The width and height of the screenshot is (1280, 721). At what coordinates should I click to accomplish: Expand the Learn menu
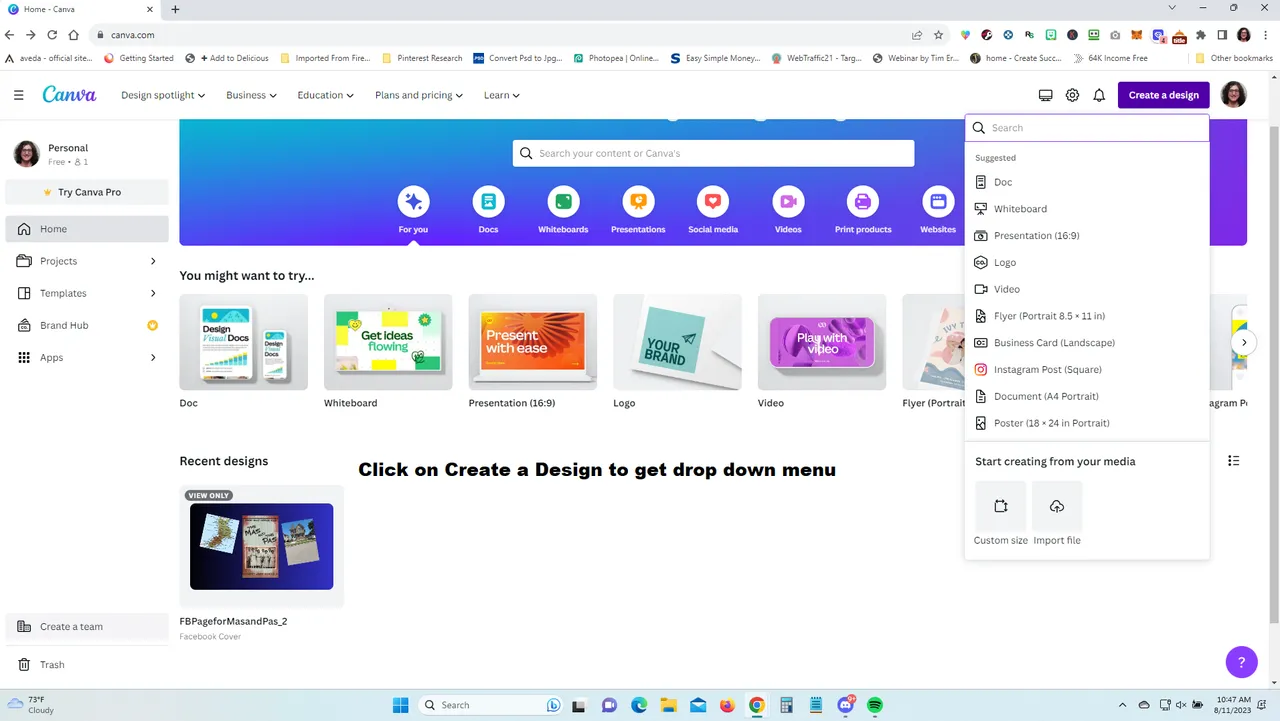[502, 95]
